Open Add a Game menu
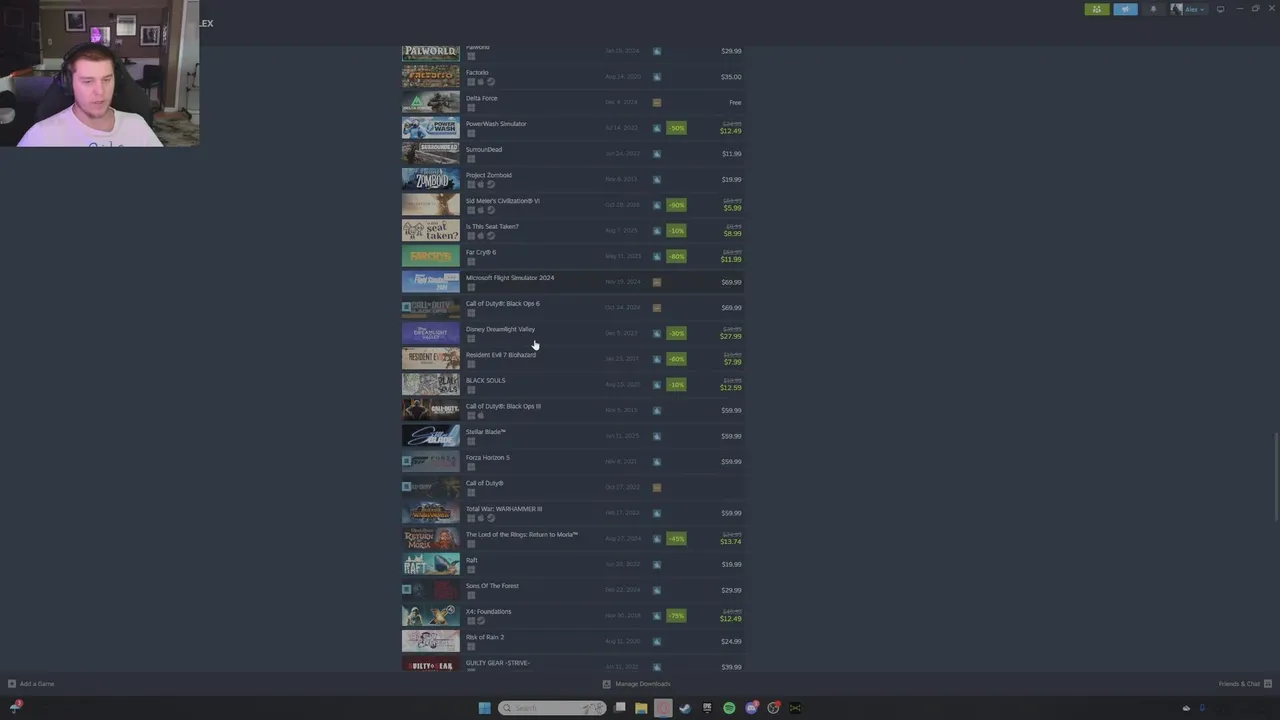 tap(31, 684)
